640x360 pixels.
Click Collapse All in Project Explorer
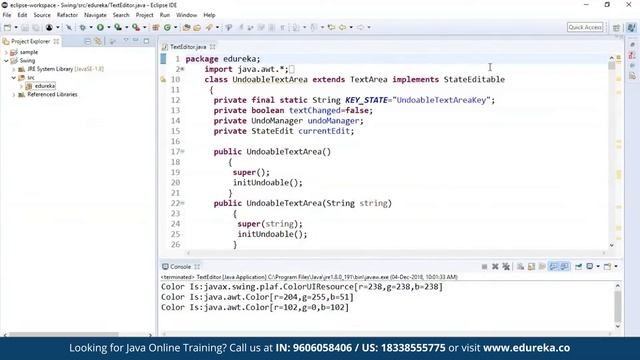87,41
